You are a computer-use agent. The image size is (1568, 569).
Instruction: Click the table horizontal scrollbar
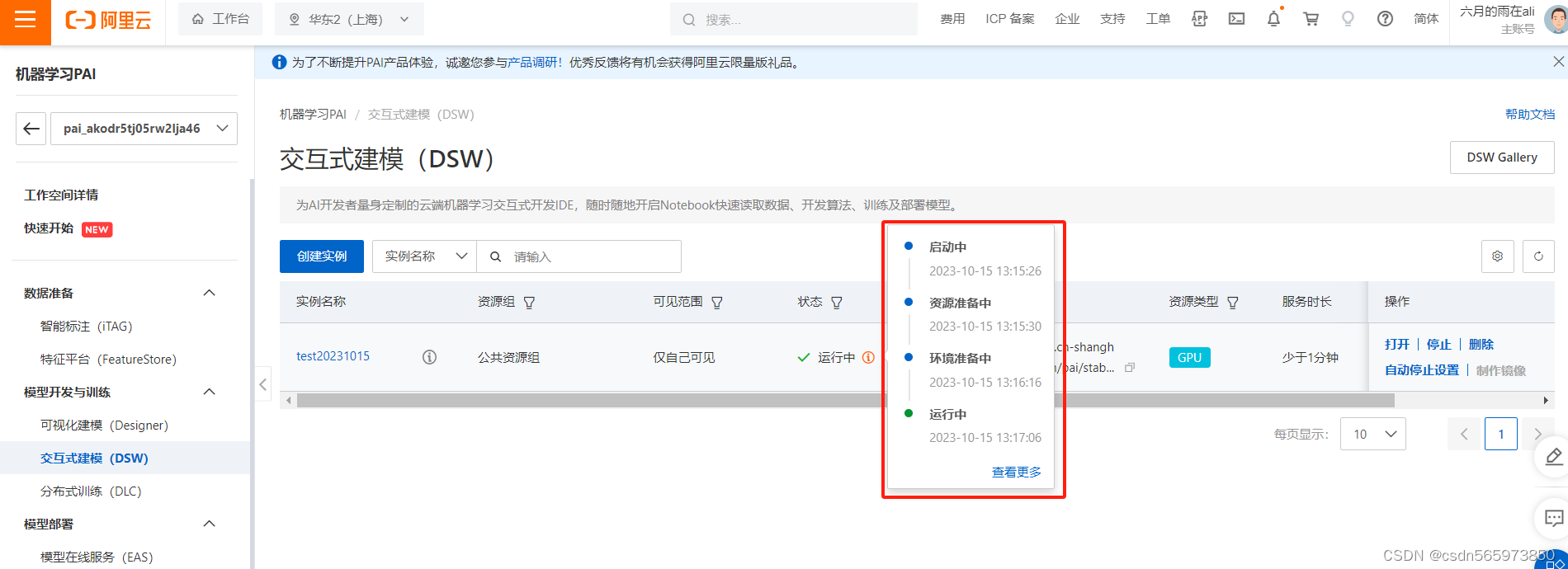[x=845, y=401]
